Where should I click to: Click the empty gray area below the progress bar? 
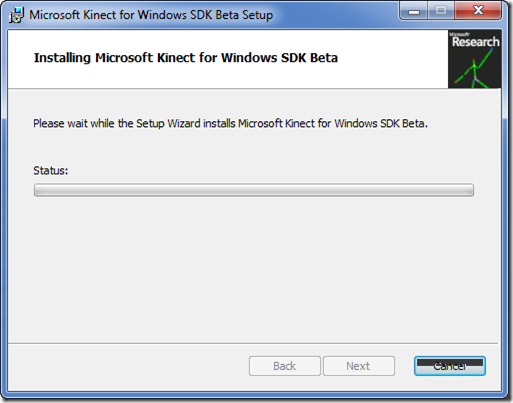point(254,267)
